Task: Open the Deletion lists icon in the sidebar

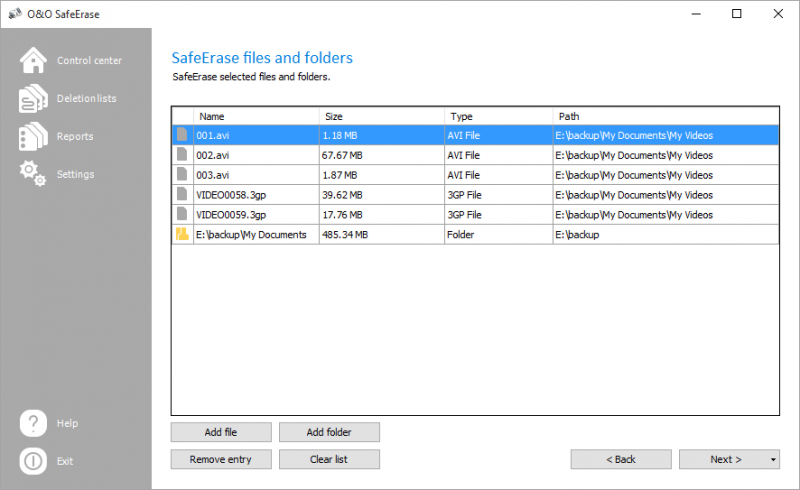Action: point(33,98)
